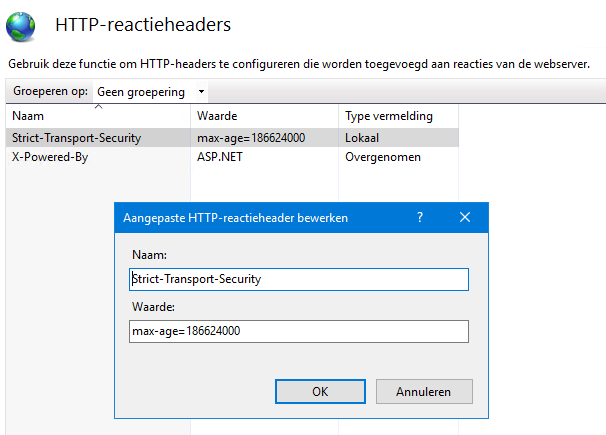
Task: Focus the Naam input field in dialog
Action: click(299, 279)
